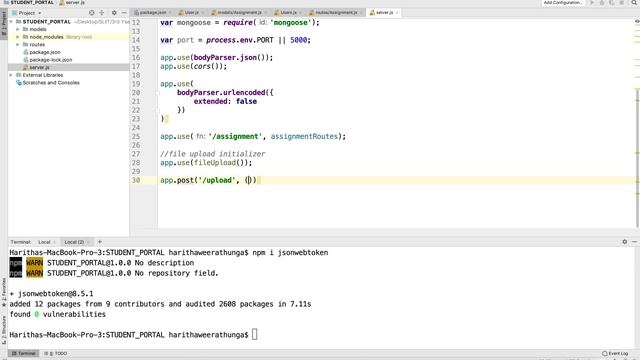Select the Local terminal tab

(x=44, y=242)
